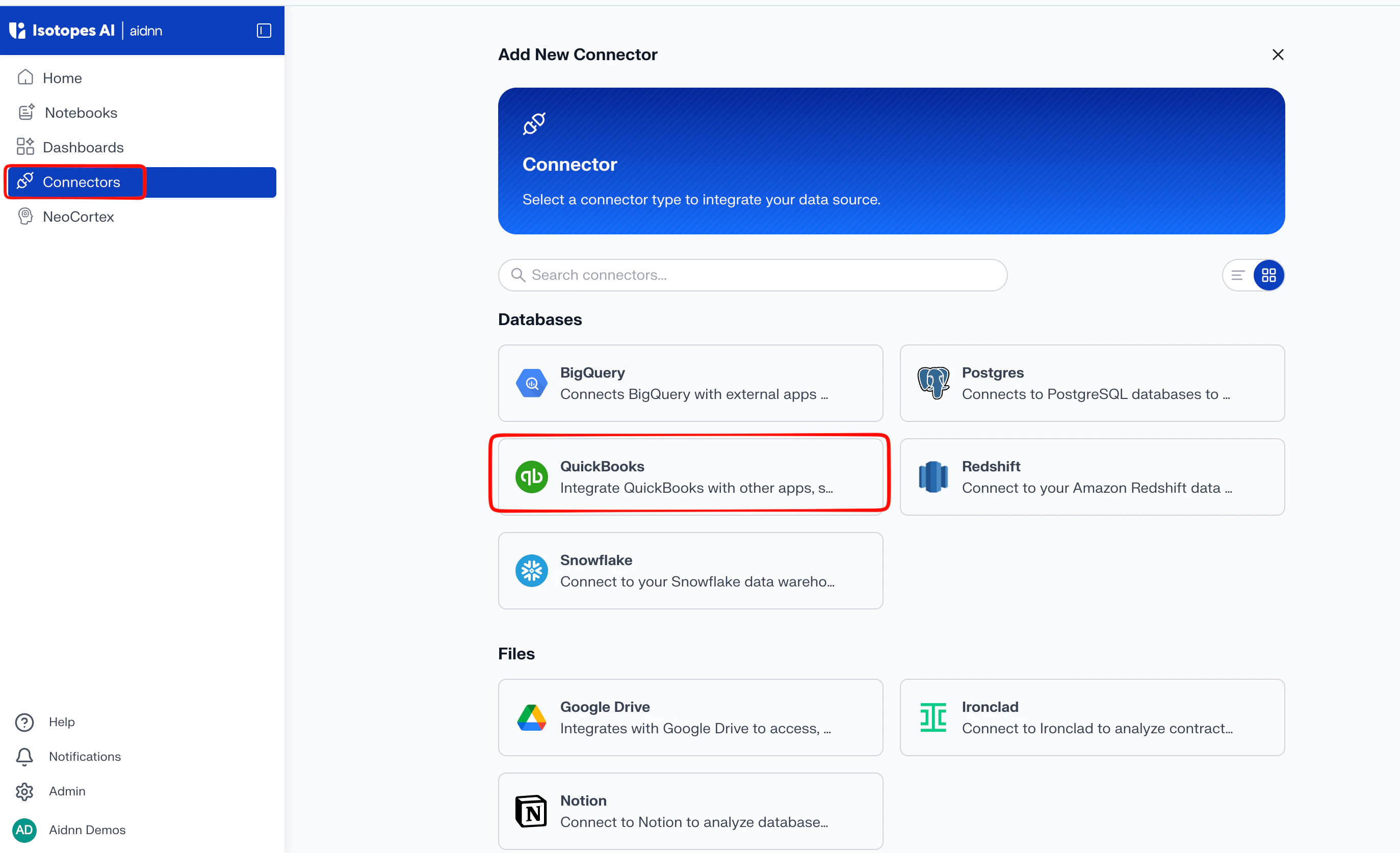1400x853 pixels.
Task: Click the aidnn workspace label
Action: [146, 31]
